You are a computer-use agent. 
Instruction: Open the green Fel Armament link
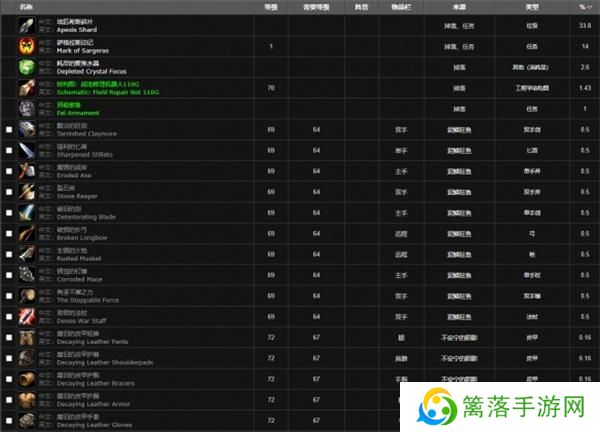[x=78, y=113]
